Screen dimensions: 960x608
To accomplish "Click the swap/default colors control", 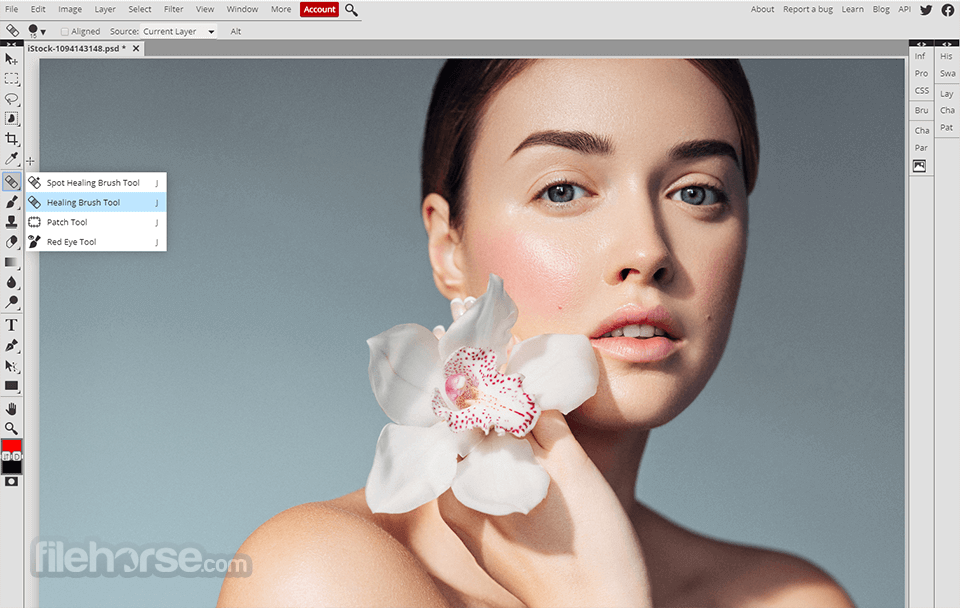I will (x=11, y=457).
